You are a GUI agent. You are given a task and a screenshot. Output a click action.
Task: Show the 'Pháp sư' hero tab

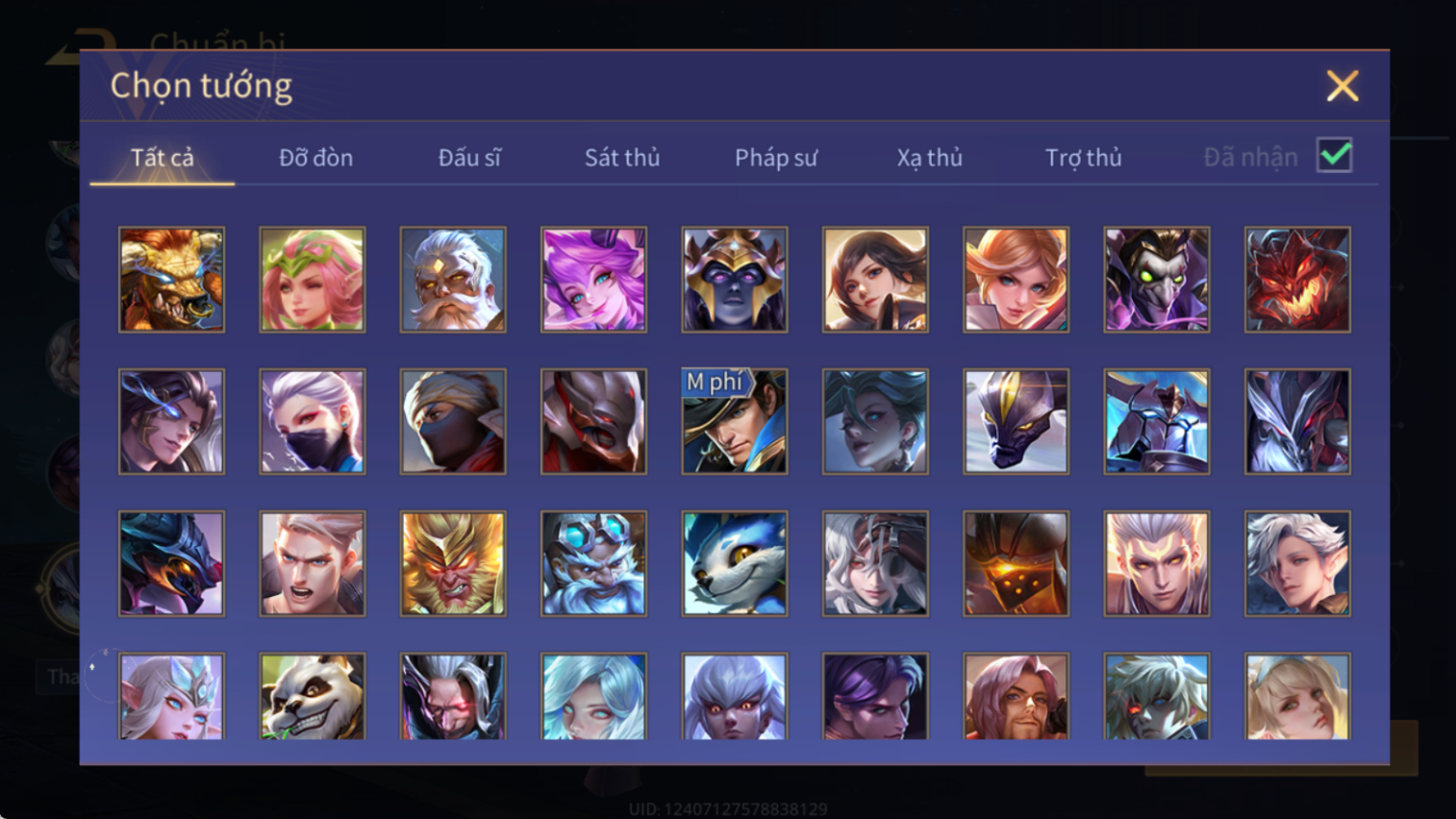pyautogui.click(x=776, y=158)
